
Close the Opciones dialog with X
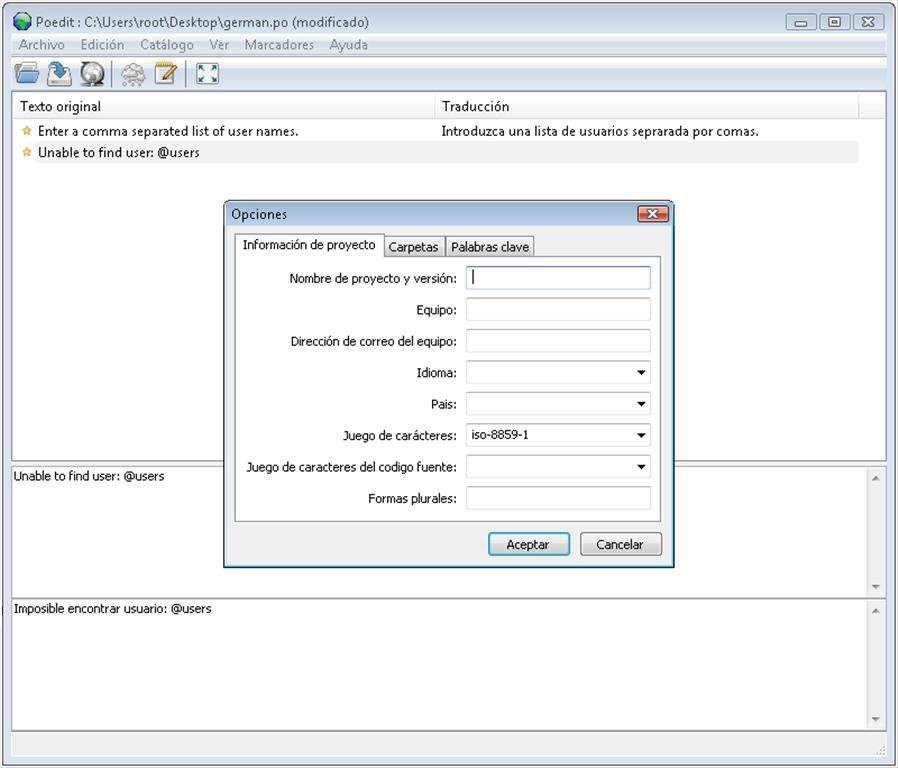[652, 214]
